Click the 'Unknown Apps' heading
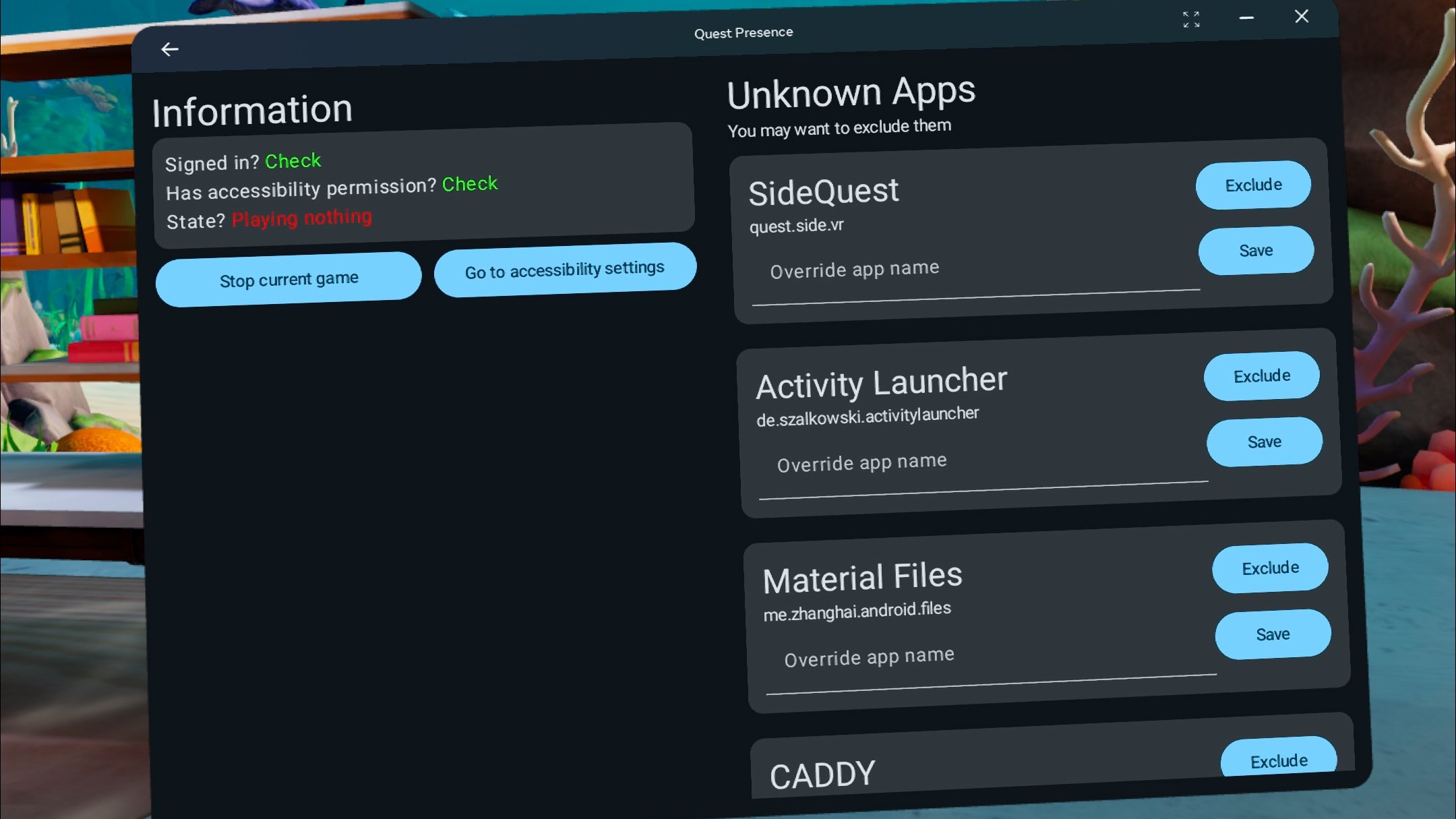The width and height of the screenshot is (1456, 819). pyautogui.click(x=851, y=93)
